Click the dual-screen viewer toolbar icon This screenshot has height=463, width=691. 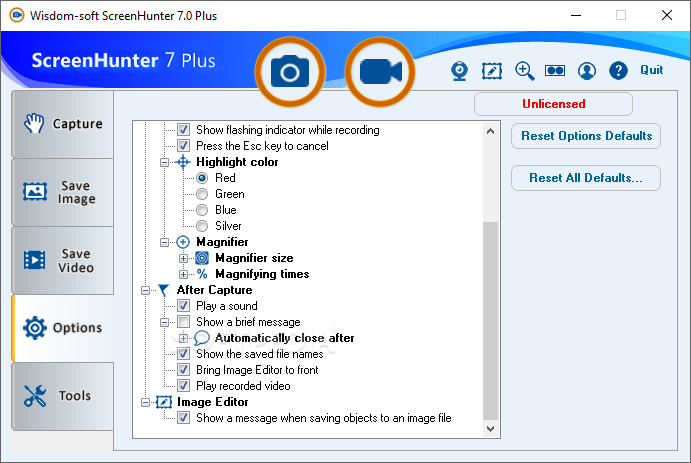click(555, 70)
